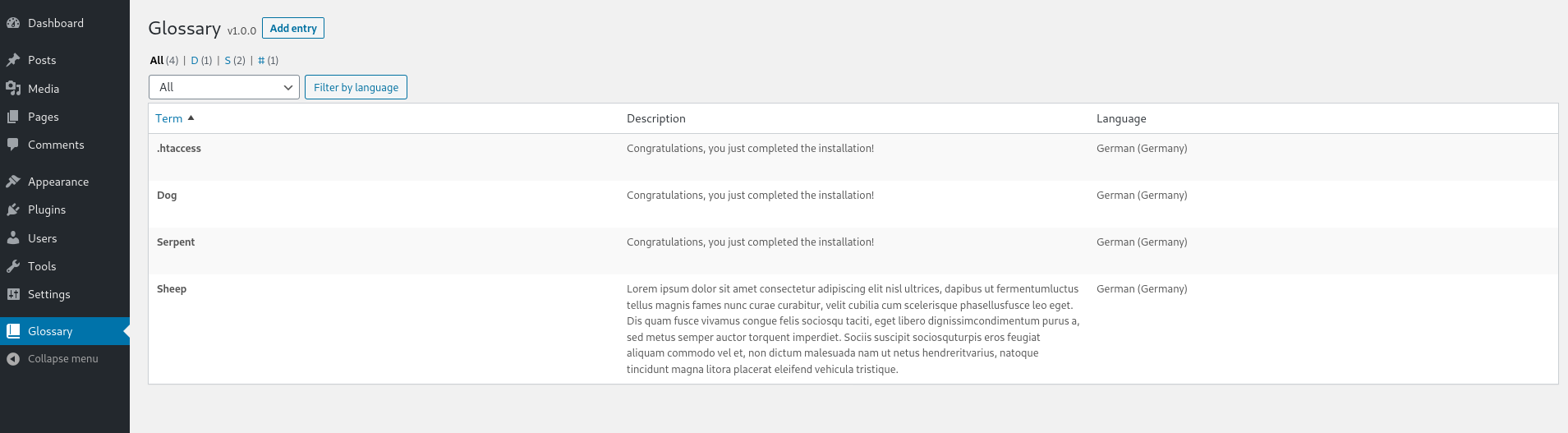Show entries under the # filter

pyautogui.click(x=261, y=60)
